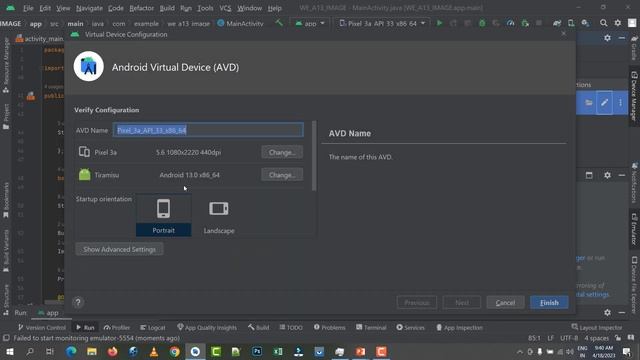Open the Run tool window tab in the bottom bar
Screen dimensions: 640x360
point(85,327)
